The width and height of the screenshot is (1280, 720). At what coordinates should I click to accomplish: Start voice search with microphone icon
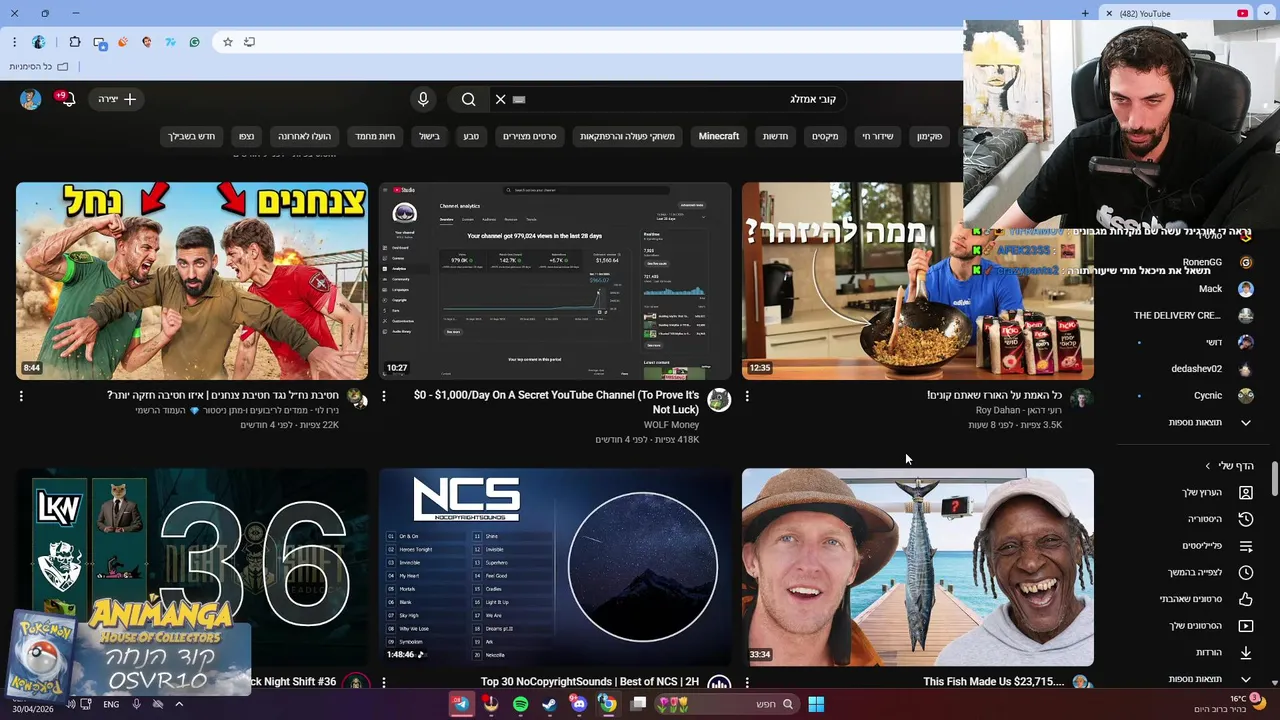423,99
